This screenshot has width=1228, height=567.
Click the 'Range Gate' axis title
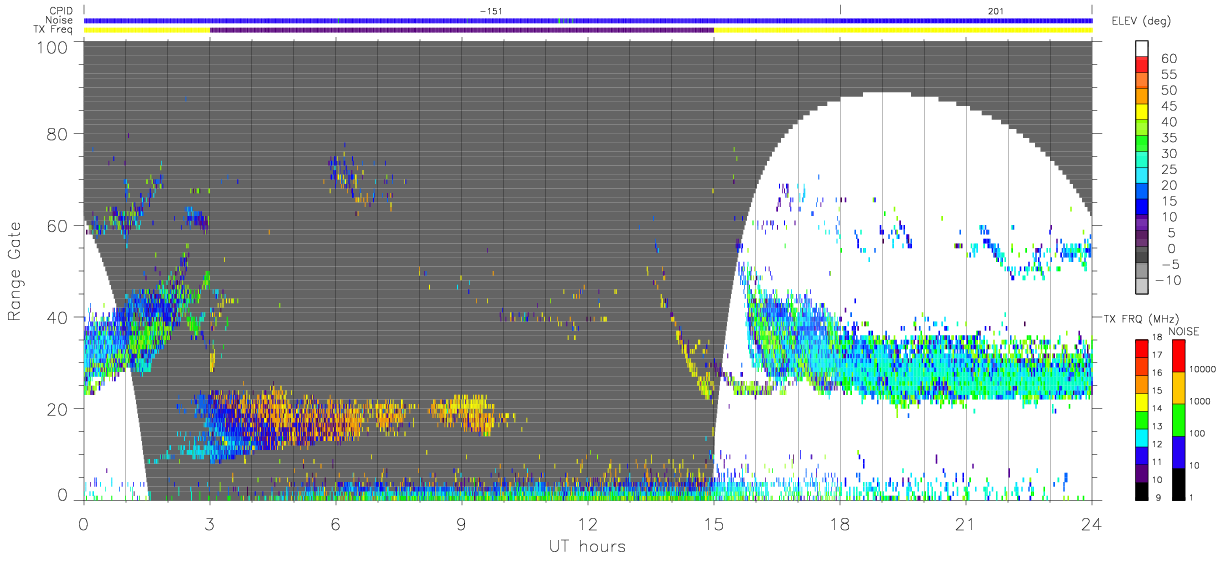click(15, 271)
